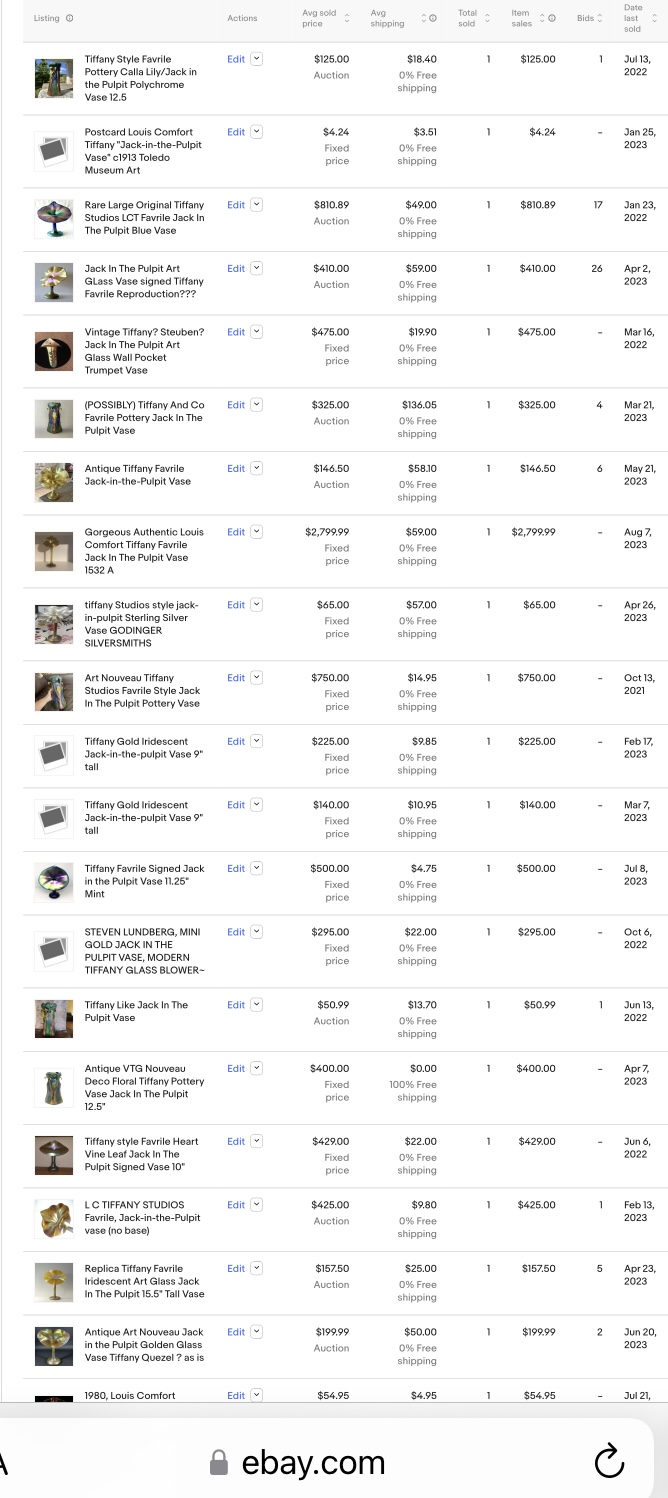Screen dimensions: 668x1498
Task: Tap the lock icon beside ebay.com
Action: 219,1462
